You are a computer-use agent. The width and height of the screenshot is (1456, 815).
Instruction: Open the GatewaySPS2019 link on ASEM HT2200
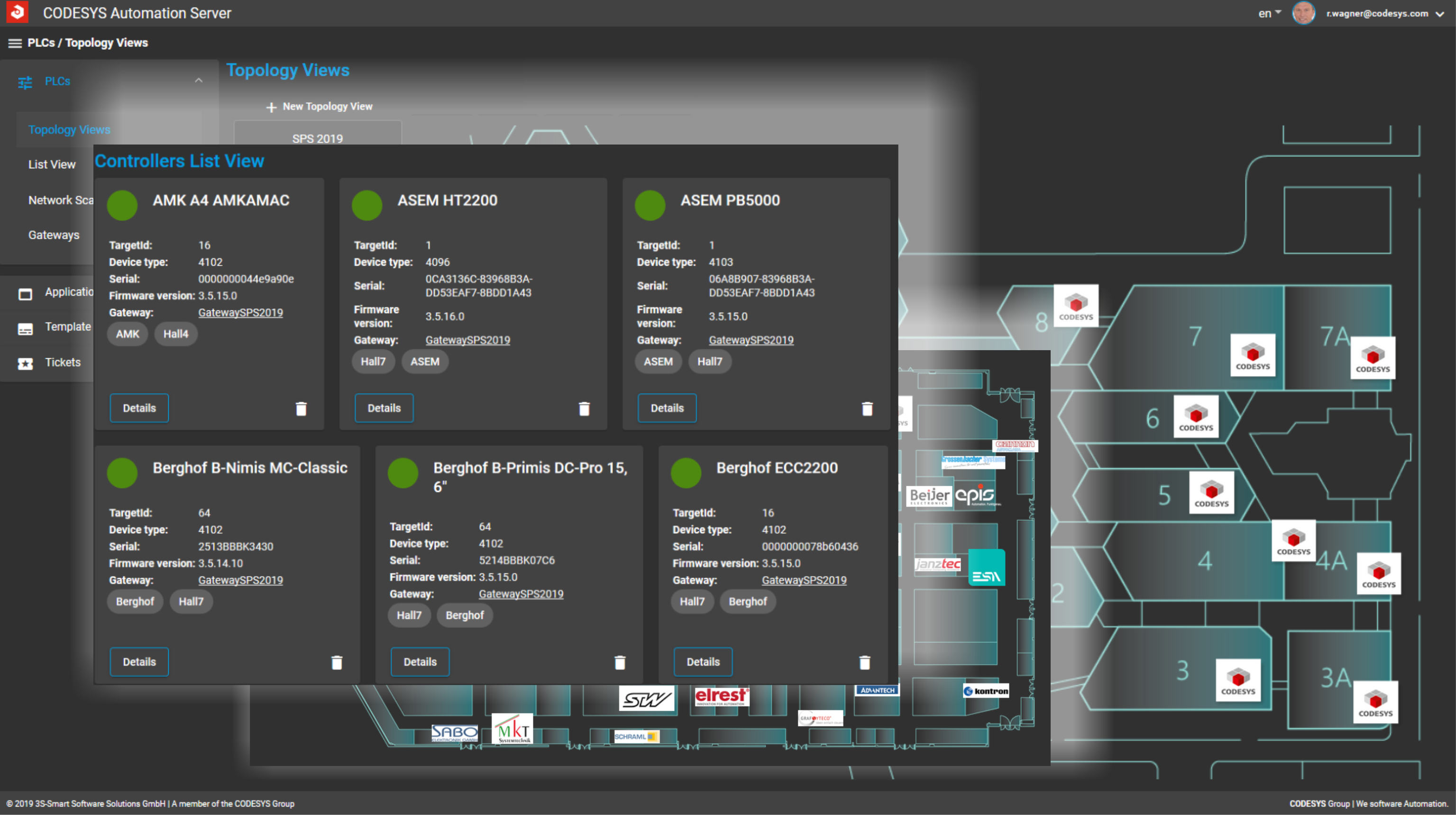(467, 340)
